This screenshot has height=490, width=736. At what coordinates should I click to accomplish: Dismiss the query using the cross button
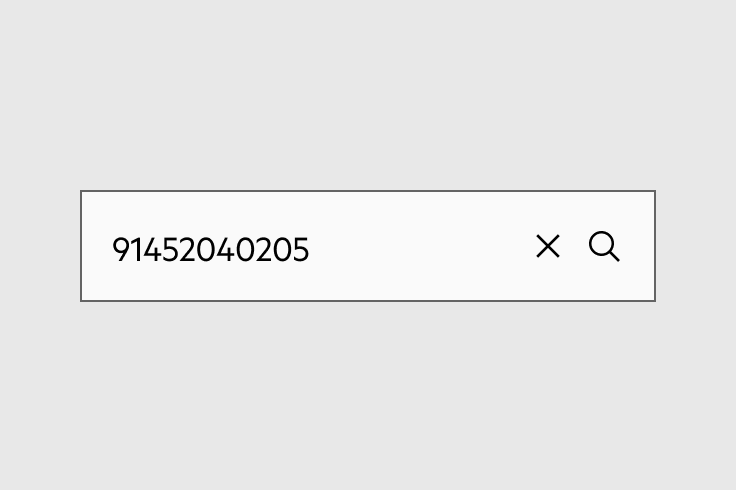click(x=548, y=246)
